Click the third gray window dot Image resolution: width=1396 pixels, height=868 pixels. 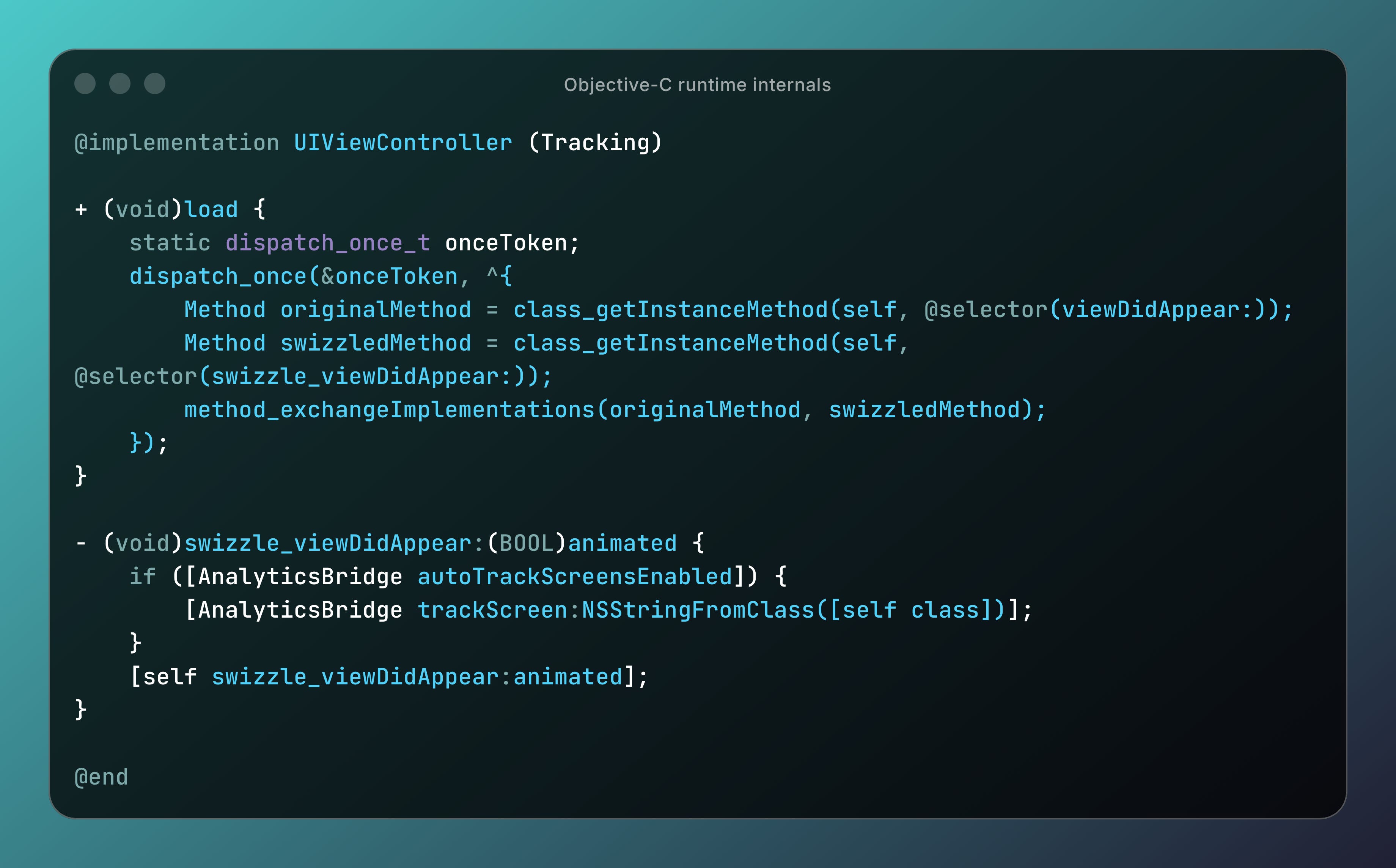pyautogui.click(x=155, y=83)
